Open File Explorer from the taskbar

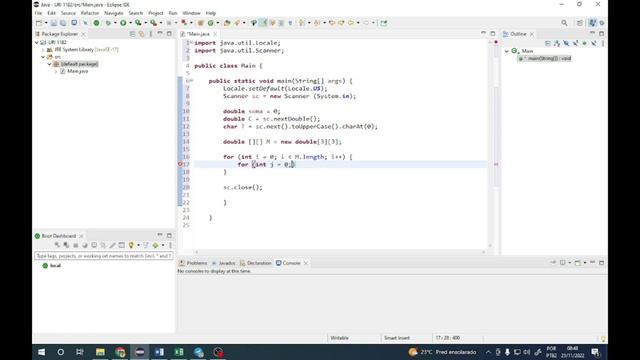[x=100, y=352]
